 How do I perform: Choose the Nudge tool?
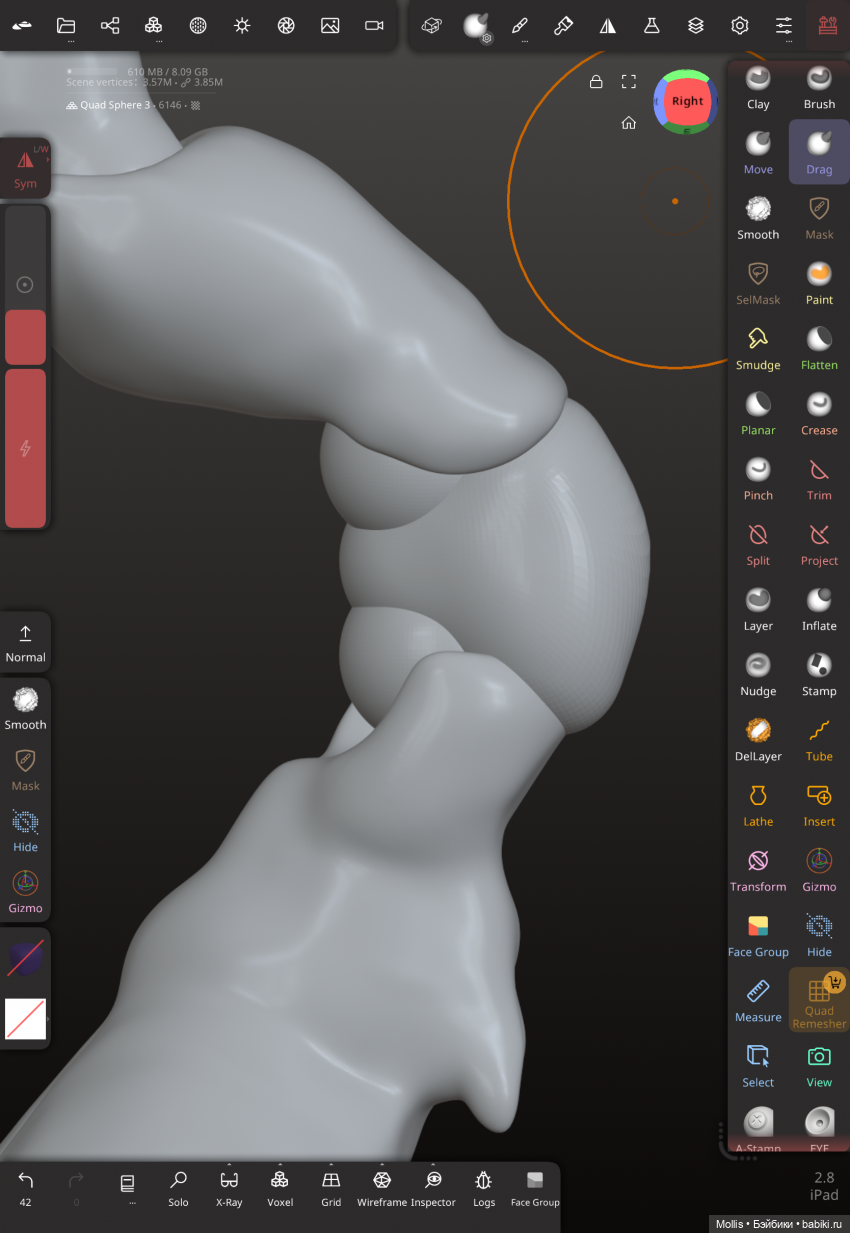click(758, 675)
